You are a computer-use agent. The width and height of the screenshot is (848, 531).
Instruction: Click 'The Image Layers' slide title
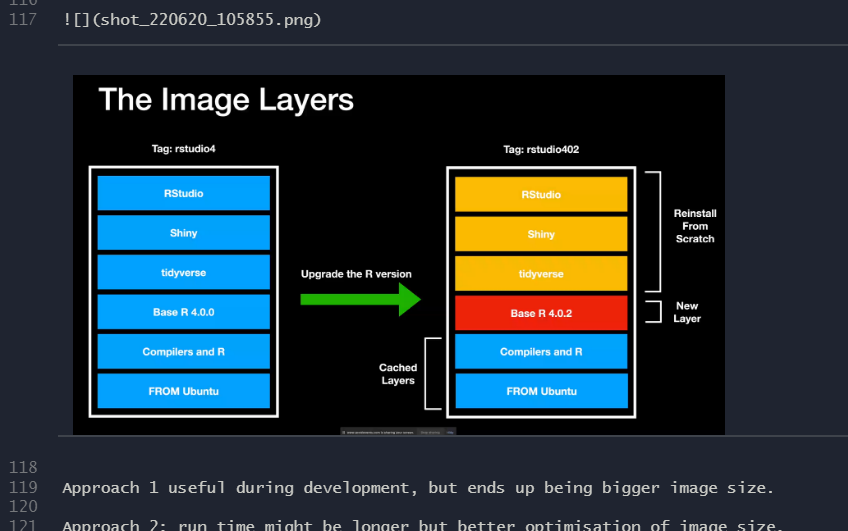(x=226, y=100)
